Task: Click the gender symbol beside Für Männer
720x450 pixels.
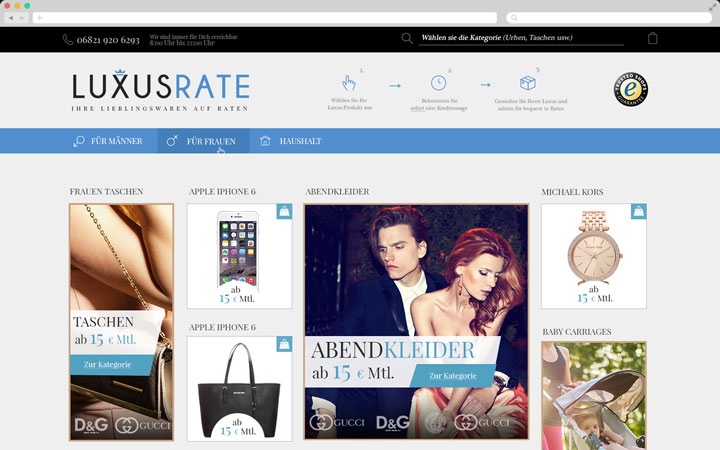Action: click(79, 141)
